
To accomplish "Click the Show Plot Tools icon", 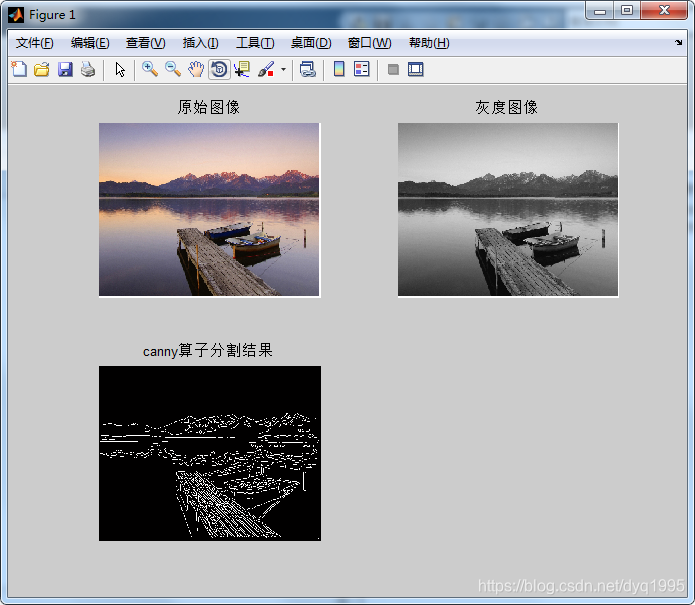I will pyautogui.click(x=416, y=70).
